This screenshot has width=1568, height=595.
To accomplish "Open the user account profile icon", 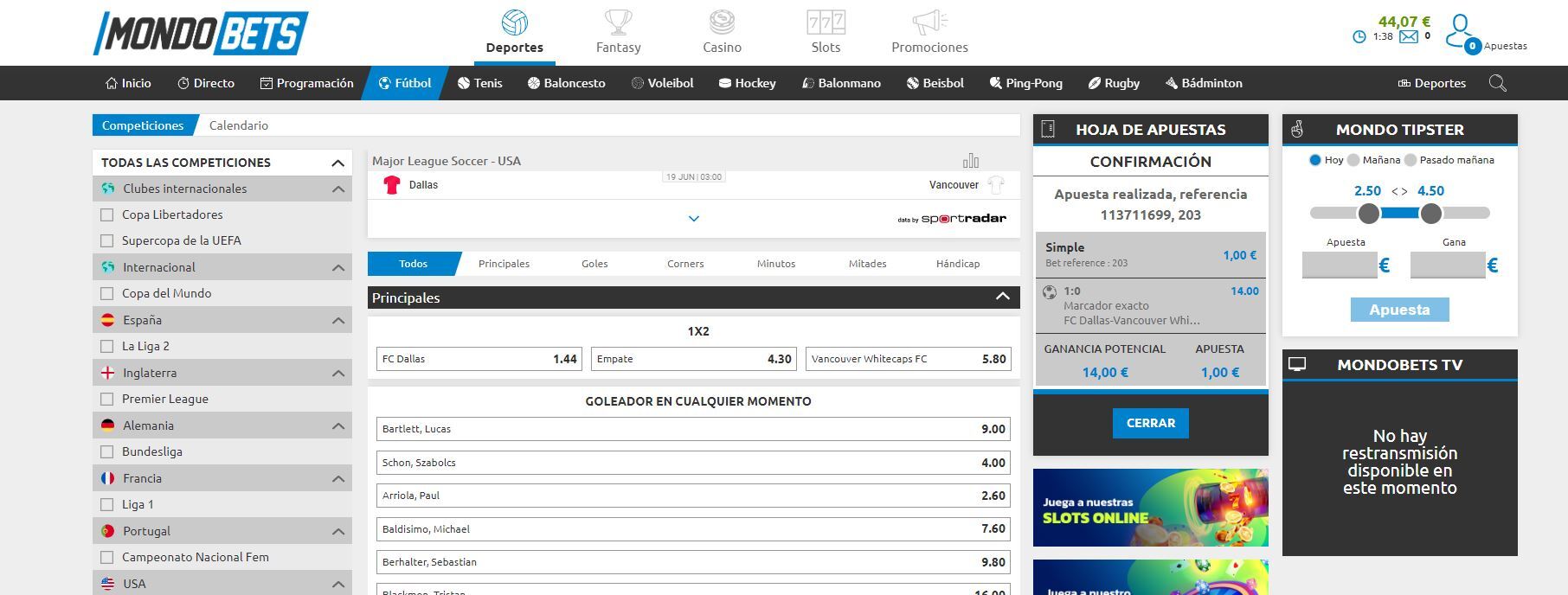I will (1461, 30).
